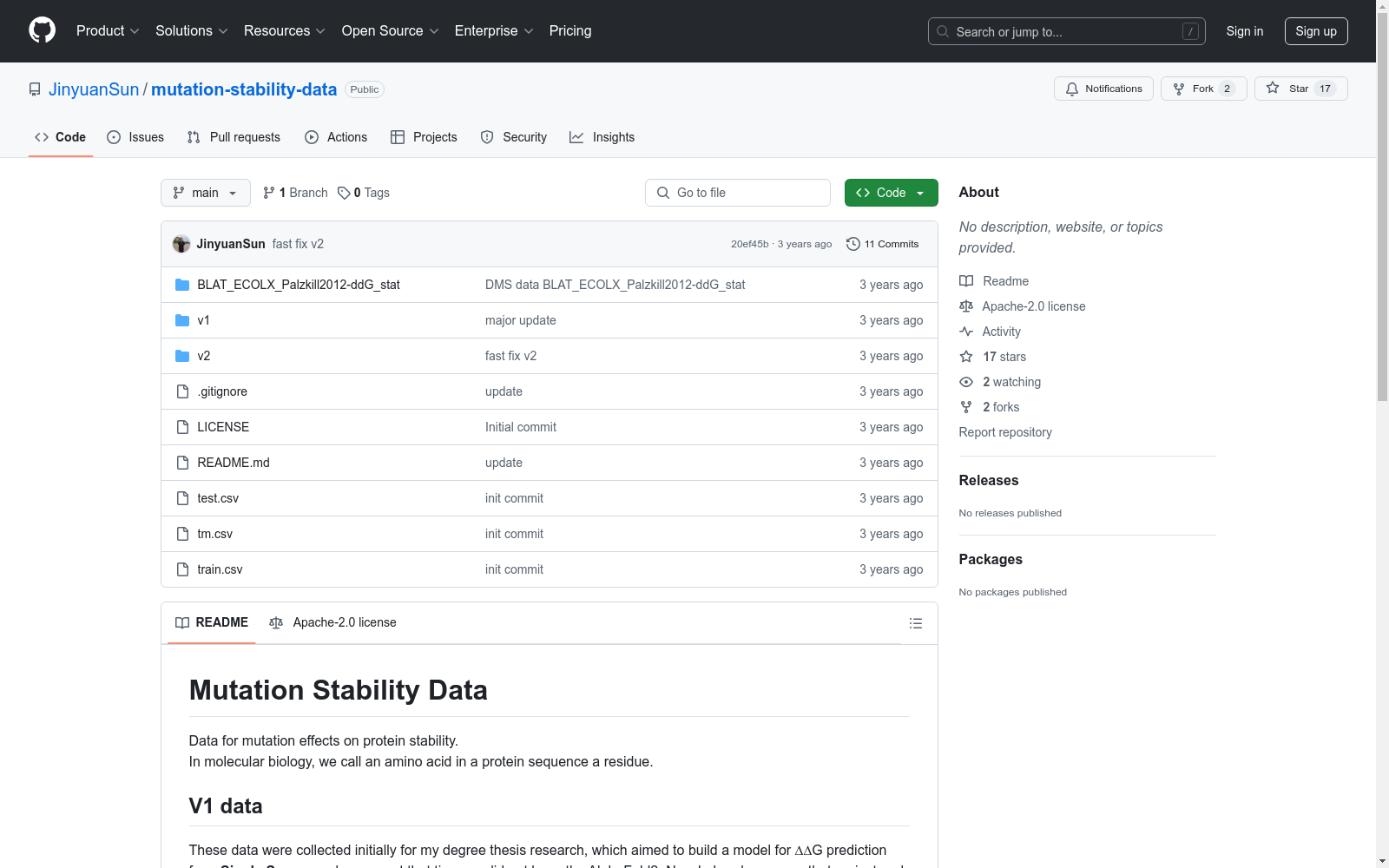Click the 'Mutation Stability Data' heading
Viewport: 1389px width, 868px height.
(x=339, y=690)
